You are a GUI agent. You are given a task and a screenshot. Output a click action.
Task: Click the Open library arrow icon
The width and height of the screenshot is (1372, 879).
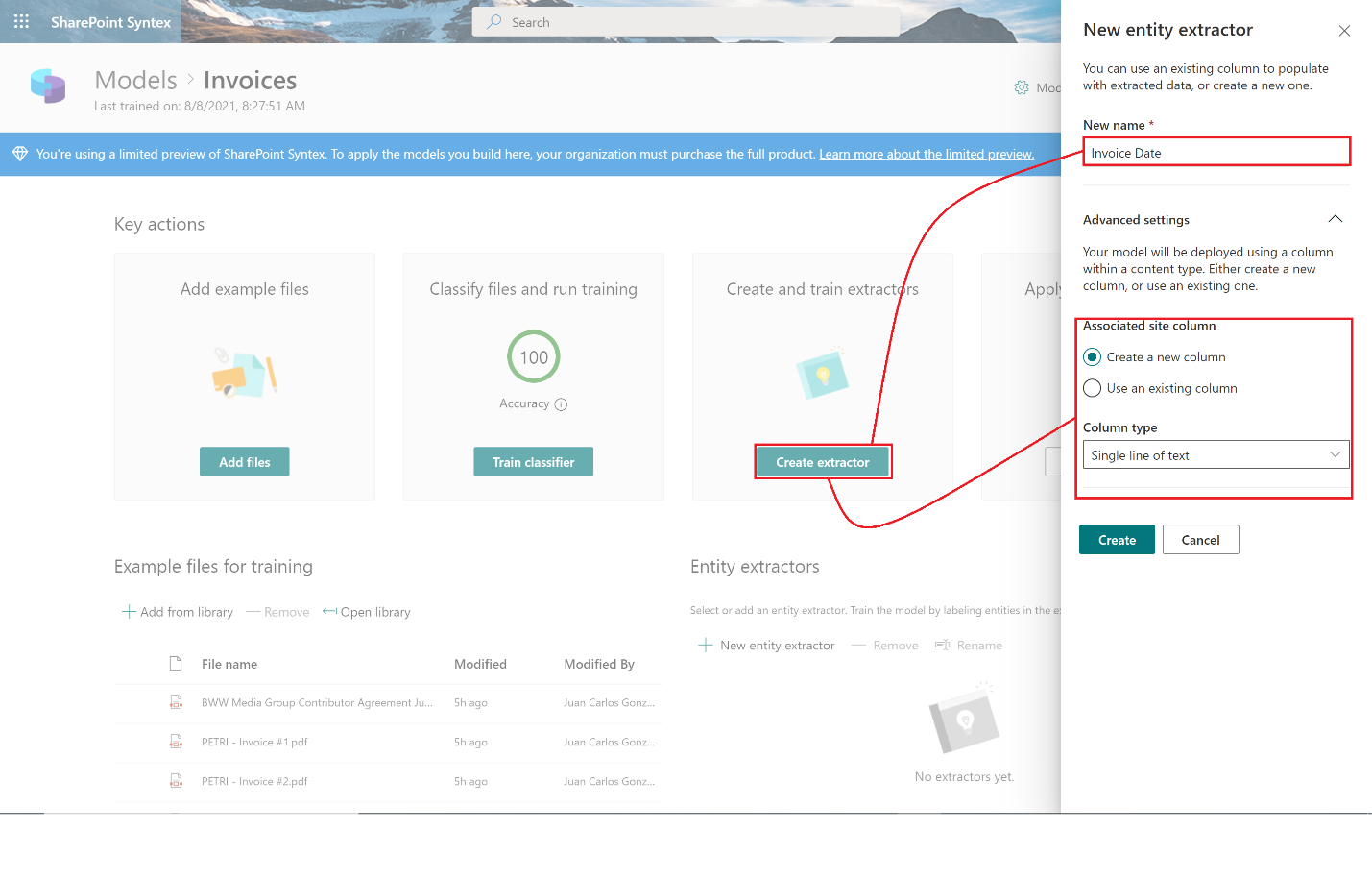[329, 612]
